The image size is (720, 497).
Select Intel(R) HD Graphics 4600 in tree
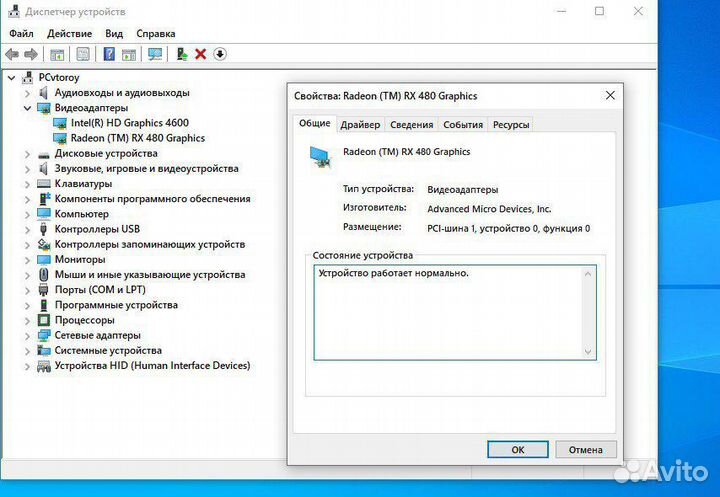click(x=130, y=123)
